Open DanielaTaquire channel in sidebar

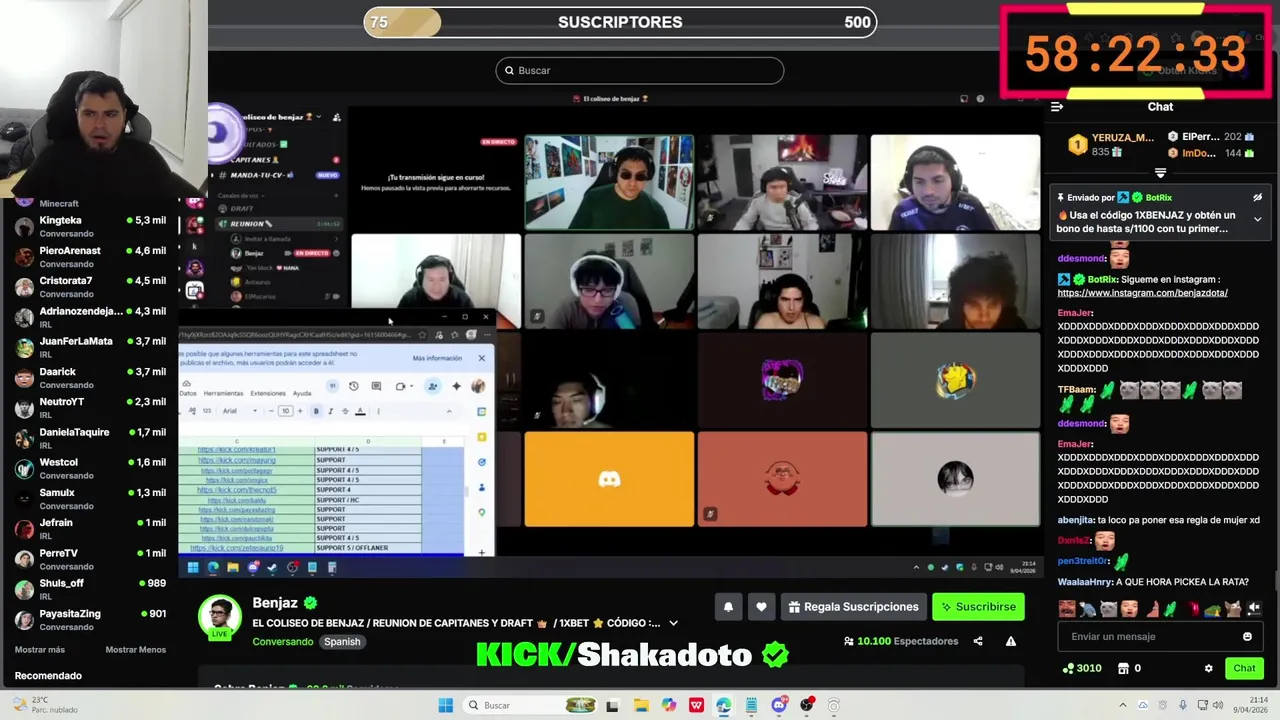[x=90, y=438]
